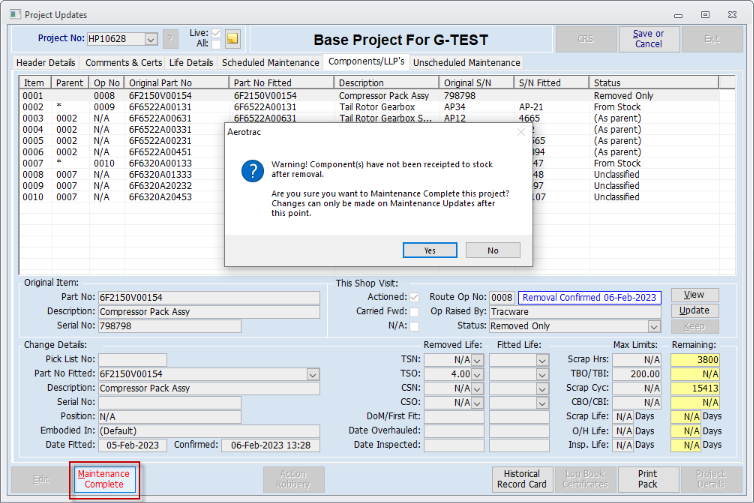Screen dimensions: 754x503
Task: Select row 0002 Tail Rotor Gearbox
Action: (x=369, y=107)
